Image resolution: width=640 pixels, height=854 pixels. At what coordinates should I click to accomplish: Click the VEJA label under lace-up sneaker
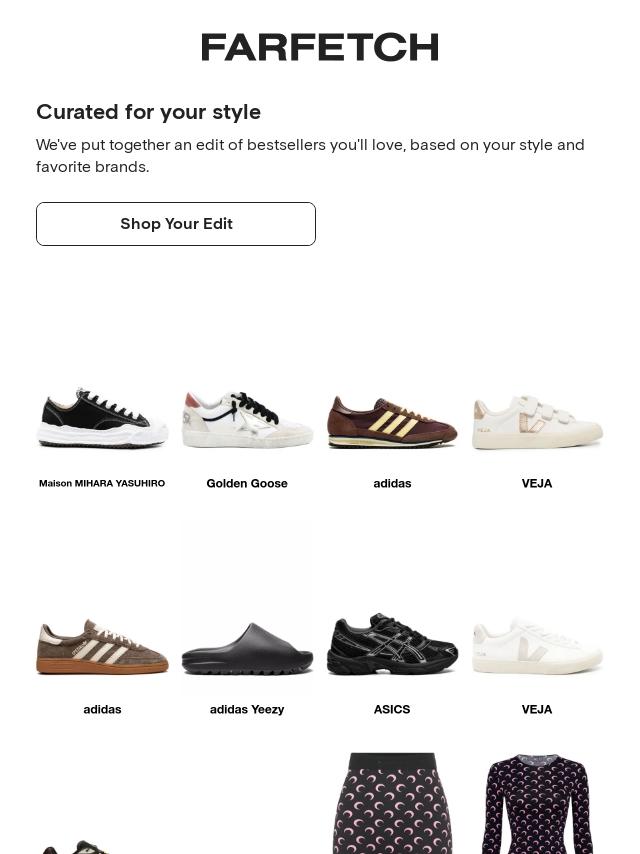coord(537,709)
